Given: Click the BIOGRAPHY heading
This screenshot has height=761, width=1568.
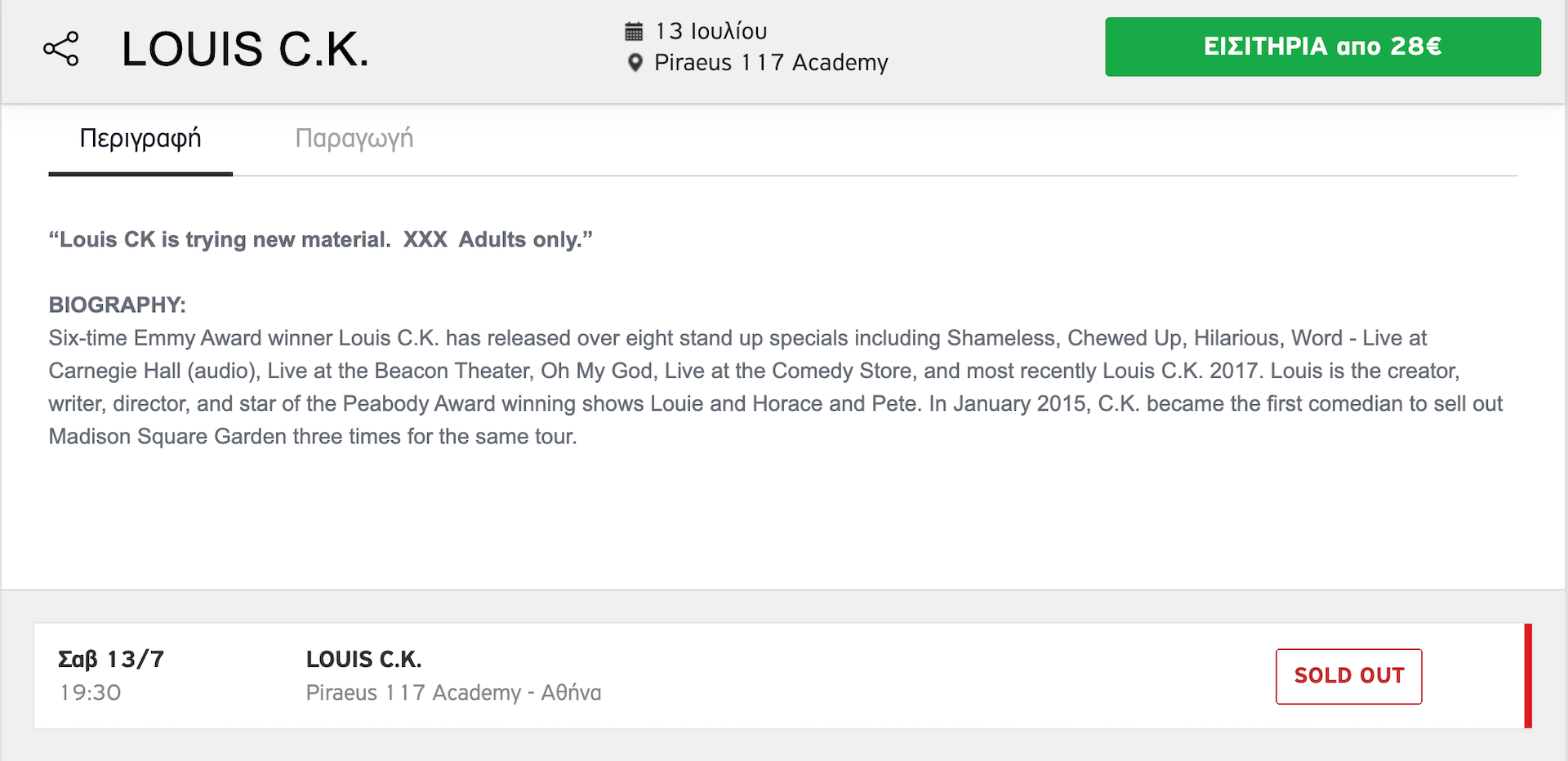Looking at the screenshot, I should pos(118,305).
